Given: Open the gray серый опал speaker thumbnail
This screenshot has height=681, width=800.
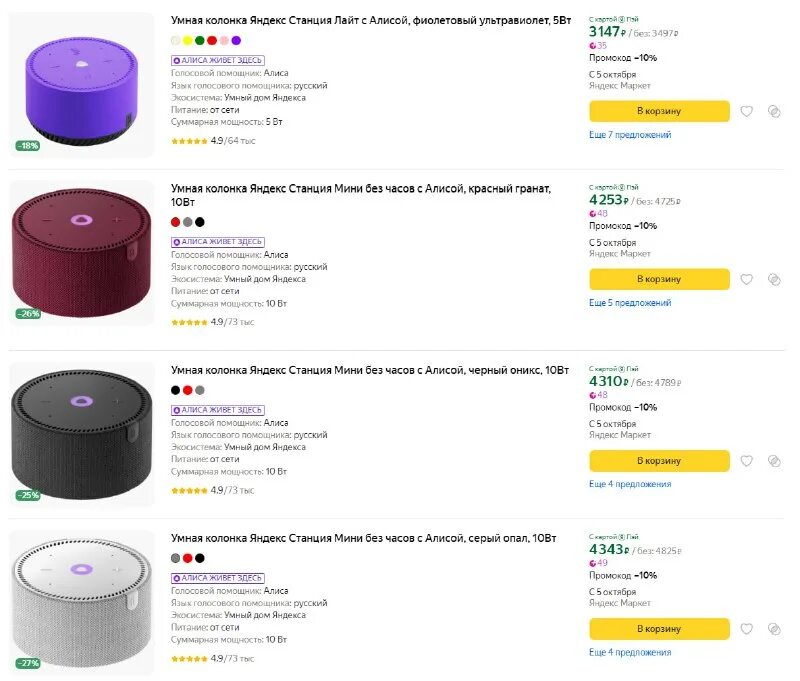Looking at the screenshot, I should [x=82, y=602].
